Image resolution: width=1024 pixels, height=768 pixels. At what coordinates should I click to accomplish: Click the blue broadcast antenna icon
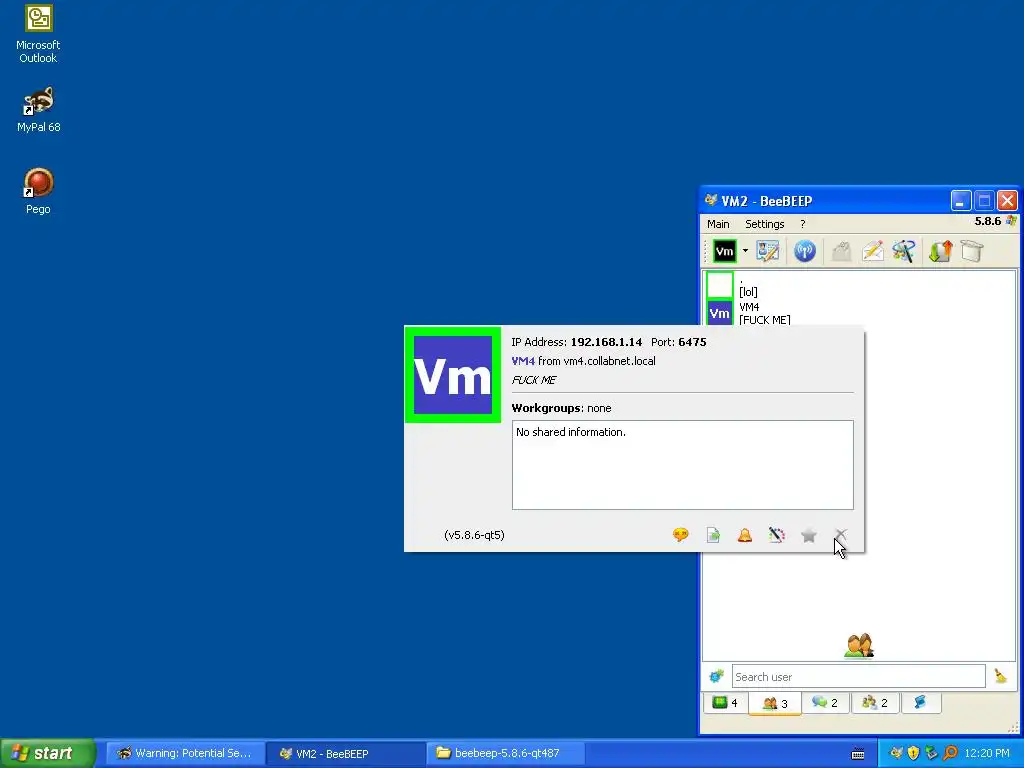[805, 251]
